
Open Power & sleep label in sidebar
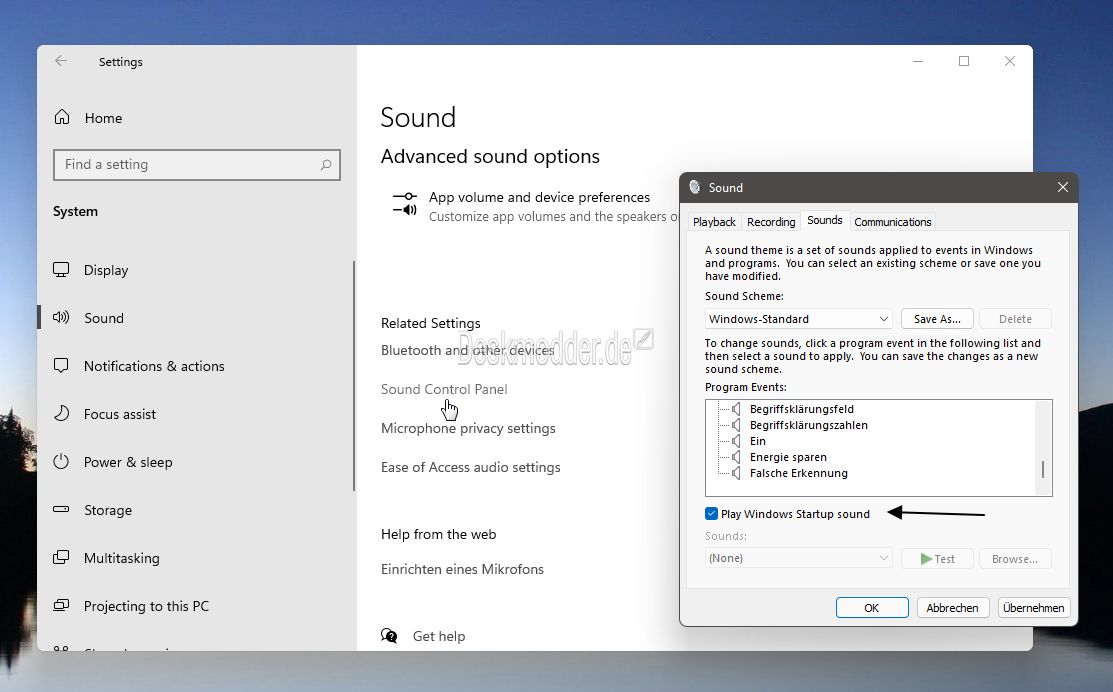[128, 462]
